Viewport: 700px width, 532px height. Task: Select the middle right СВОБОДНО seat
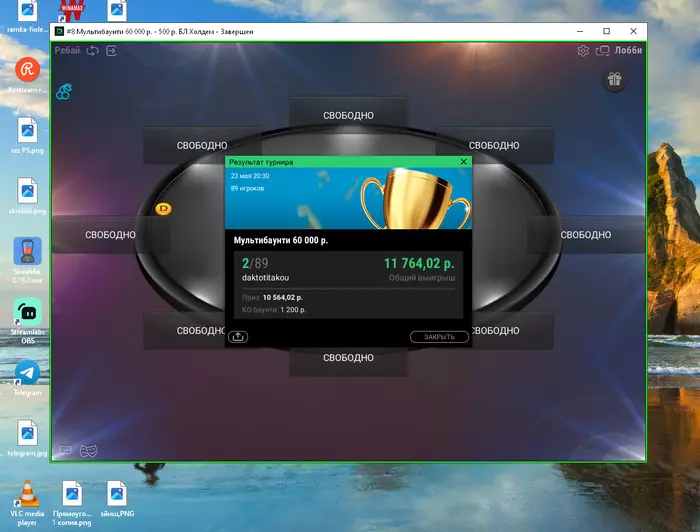click(586, 235)
